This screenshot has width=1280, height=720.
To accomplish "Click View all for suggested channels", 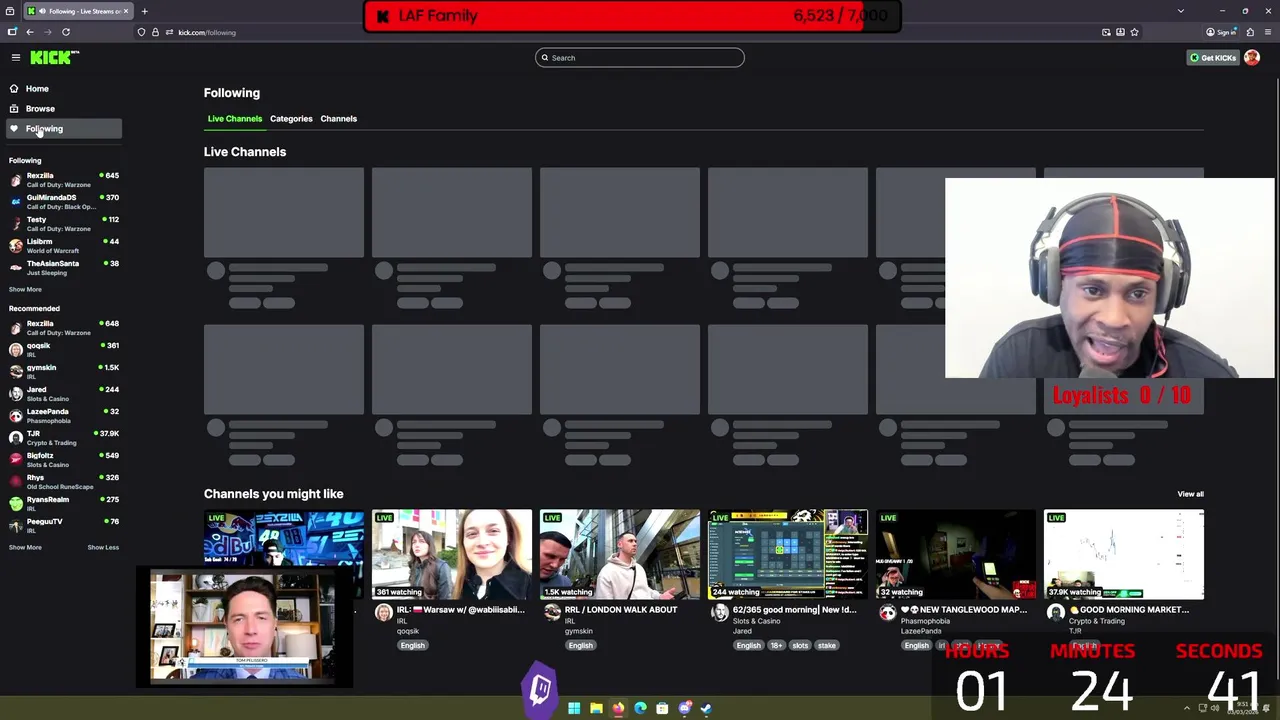I will click(x=1190, y=494).
